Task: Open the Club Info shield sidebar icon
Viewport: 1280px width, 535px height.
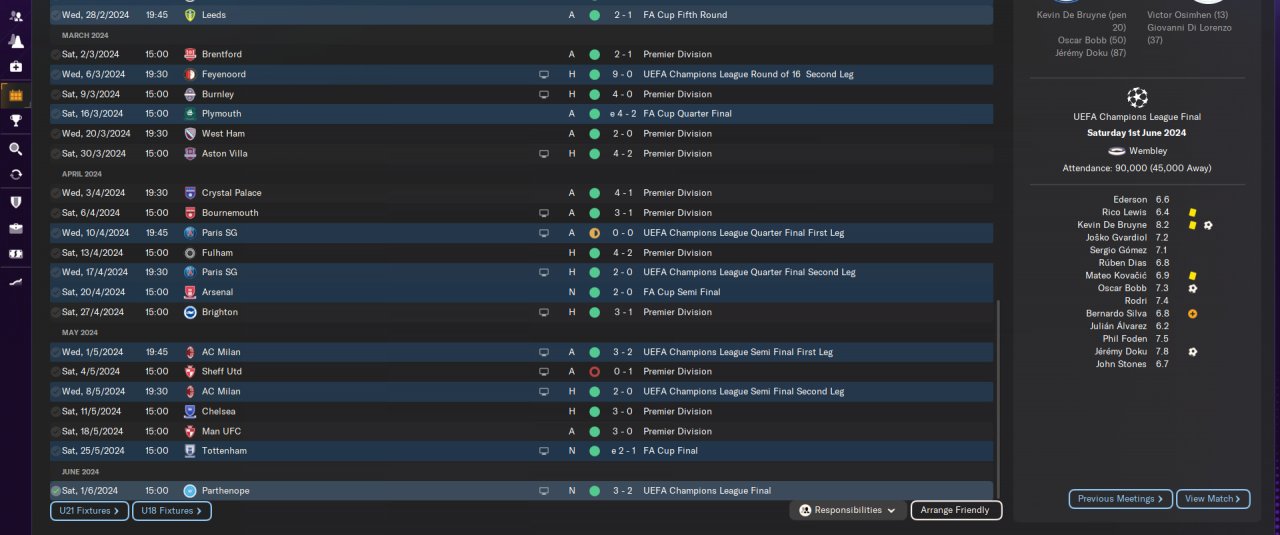Action: [15, 202]
